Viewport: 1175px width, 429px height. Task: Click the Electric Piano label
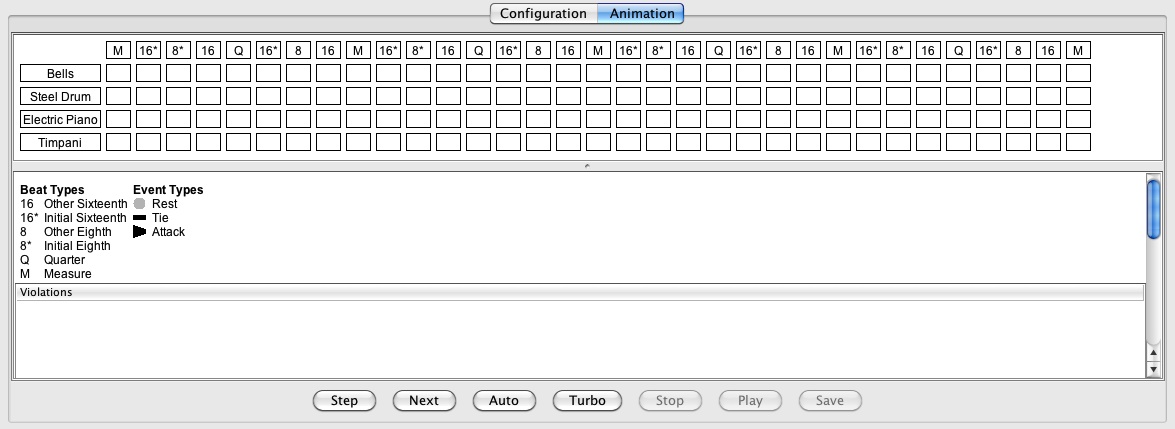(60, 119)
